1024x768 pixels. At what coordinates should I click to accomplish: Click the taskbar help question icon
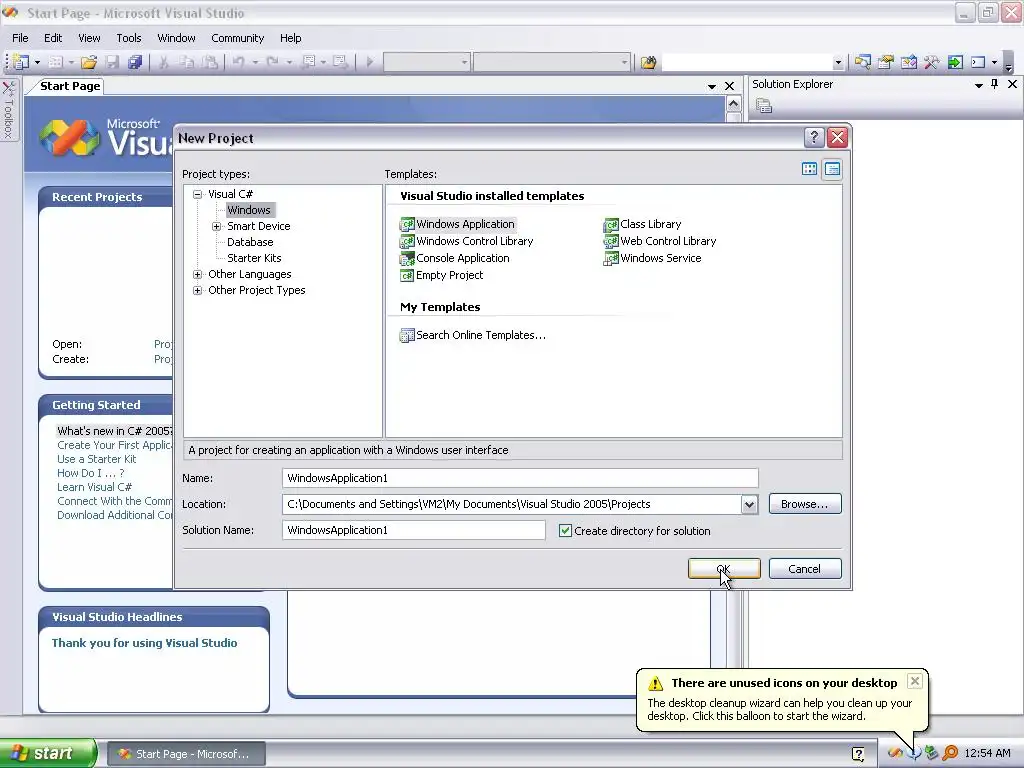[858, 754]
